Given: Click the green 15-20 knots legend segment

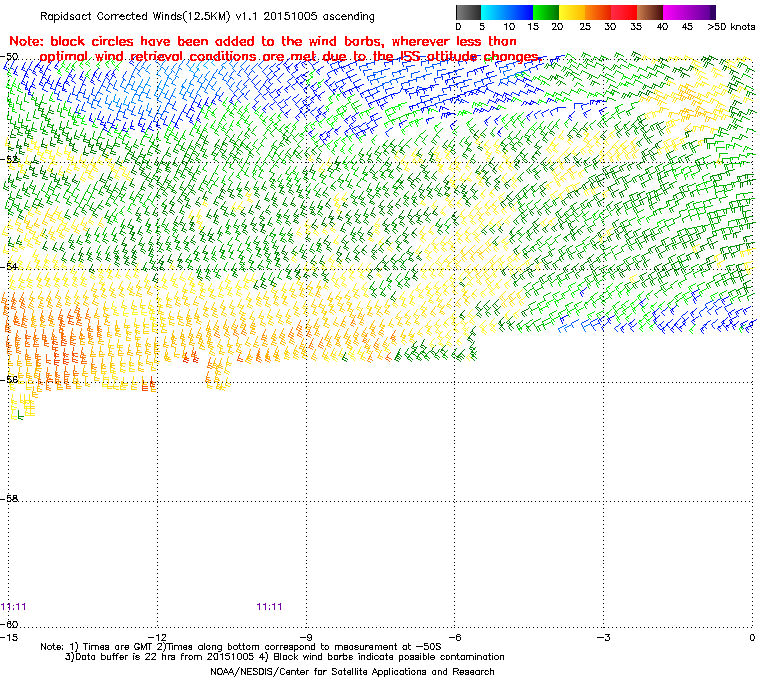Looking at the screenshot, I should [546, 12].
